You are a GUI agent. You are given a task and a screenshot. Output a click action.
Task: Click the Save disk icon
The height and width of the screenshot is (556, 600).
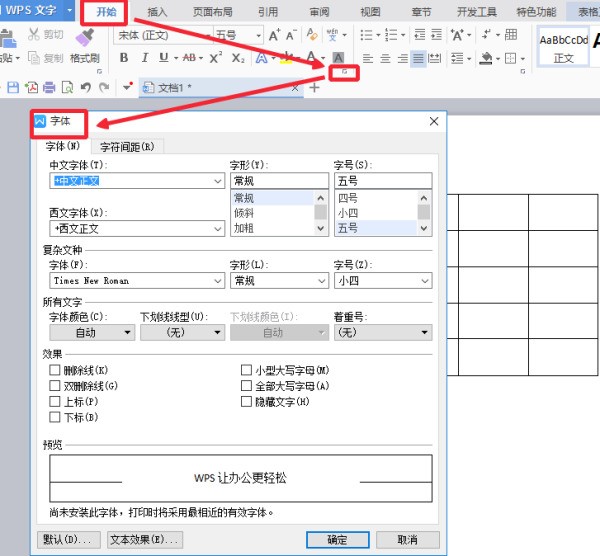point(13,88)
